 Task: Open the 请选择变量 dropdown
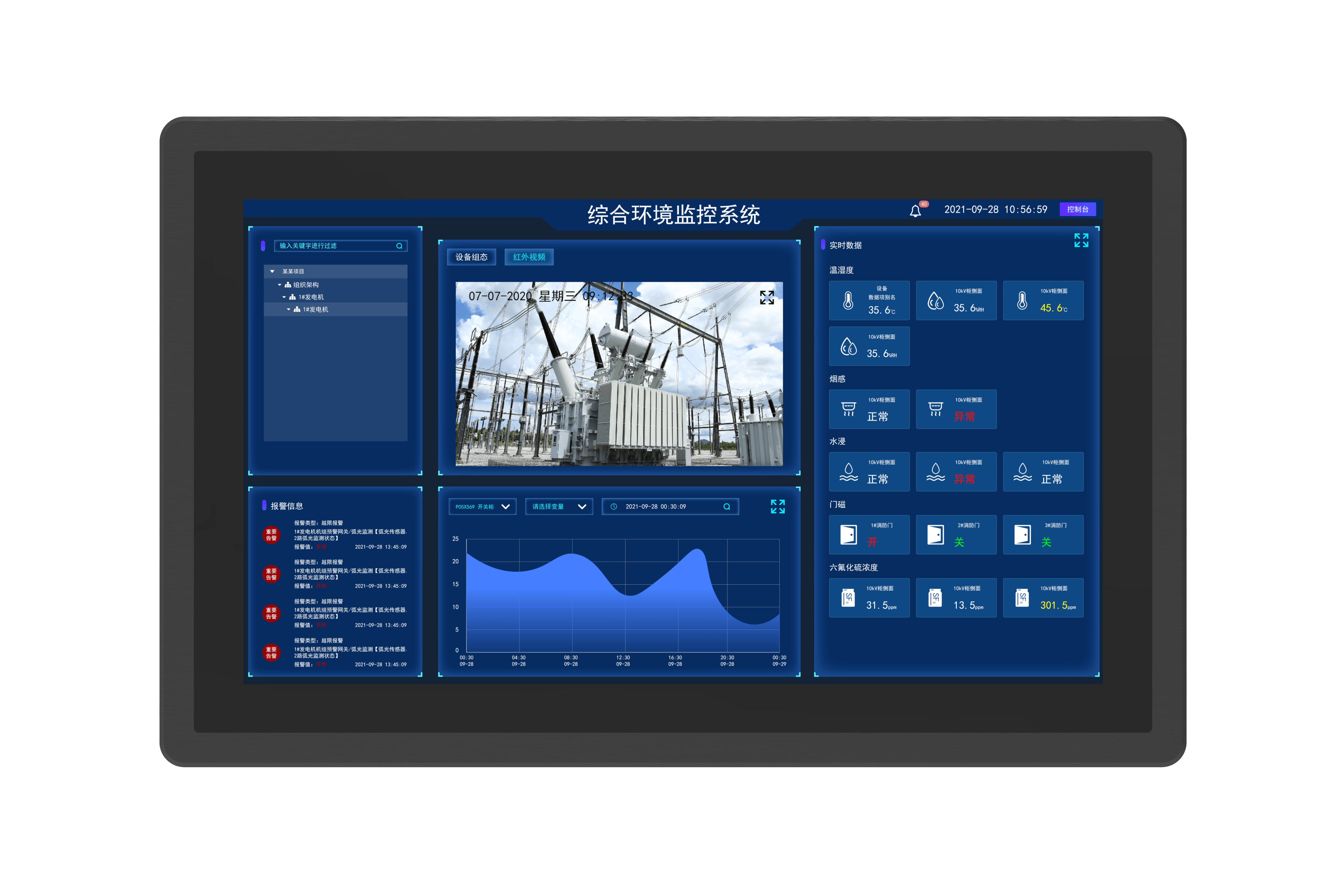point(559,506)
